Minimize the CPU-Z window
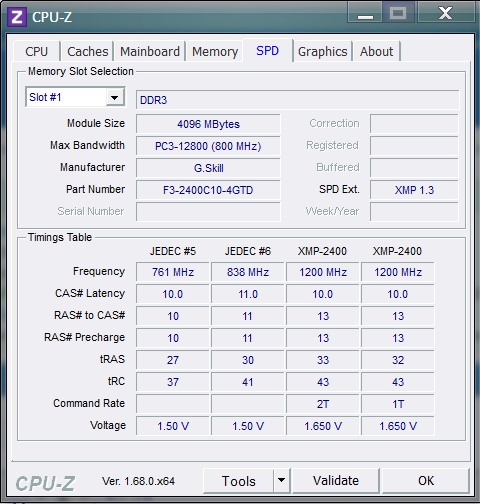The width and height of the screenshot is (480, 504). pos(365,12)
